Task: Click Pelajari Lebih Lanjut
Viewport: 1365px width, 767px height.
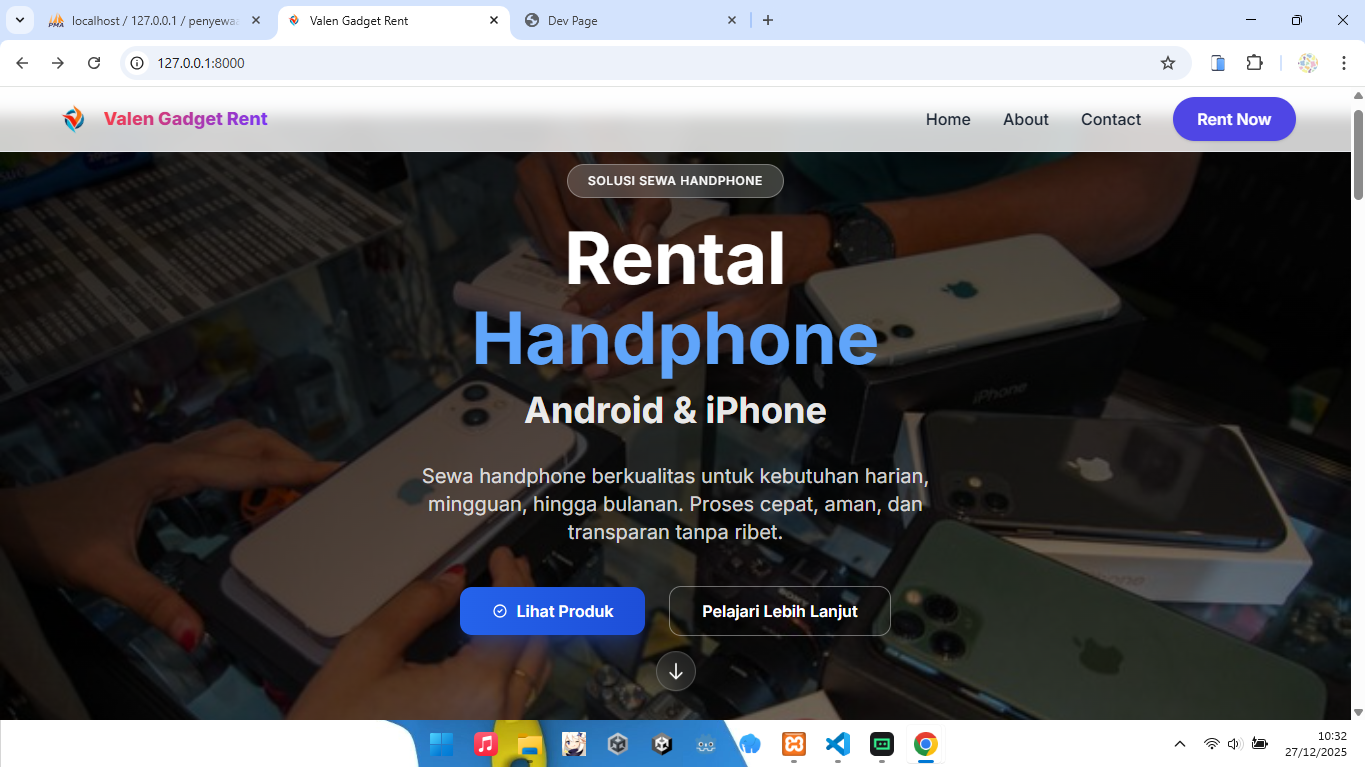Action: point(779,611)
